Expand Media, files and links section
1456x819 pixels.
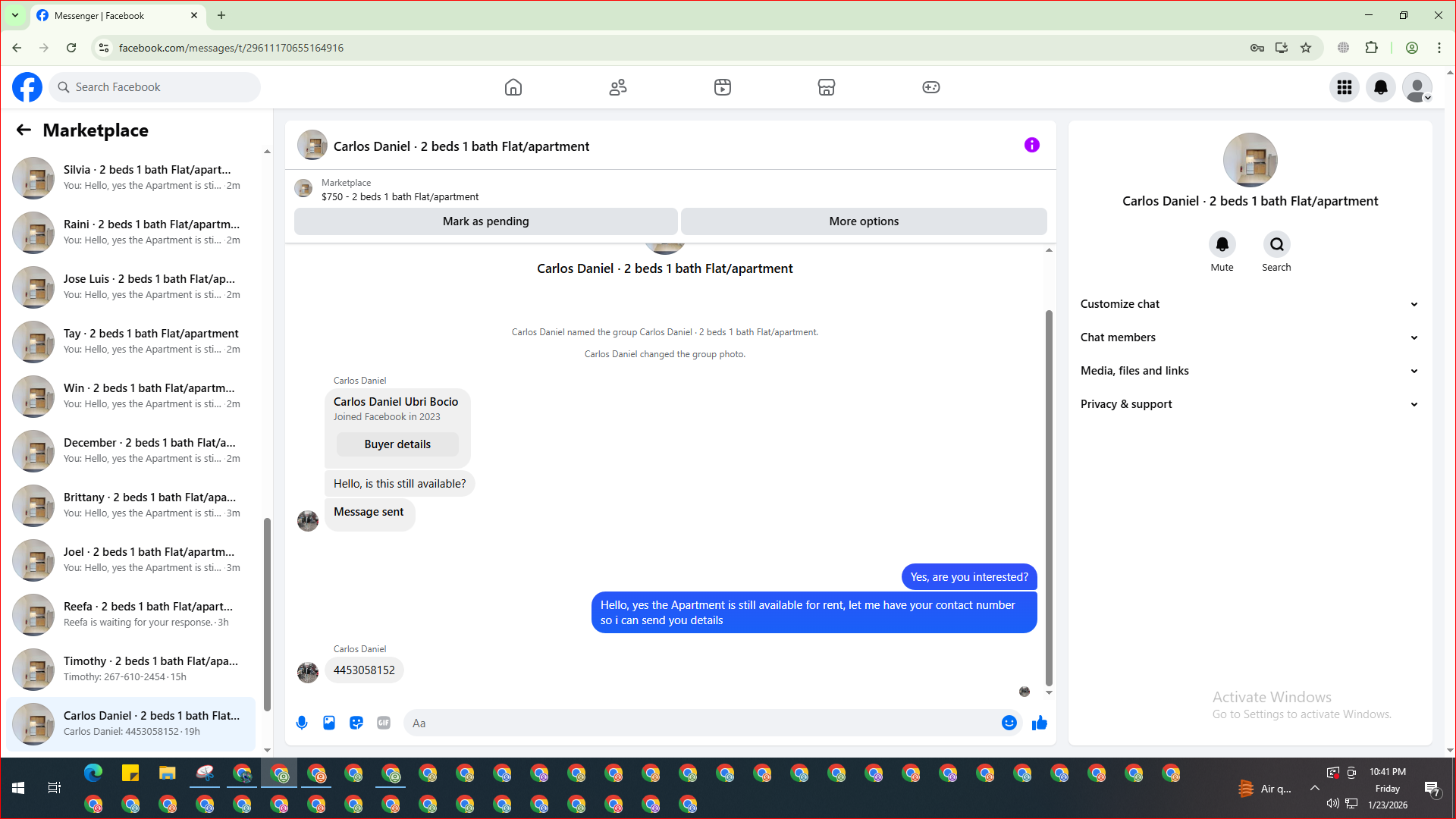point(1249,371)
